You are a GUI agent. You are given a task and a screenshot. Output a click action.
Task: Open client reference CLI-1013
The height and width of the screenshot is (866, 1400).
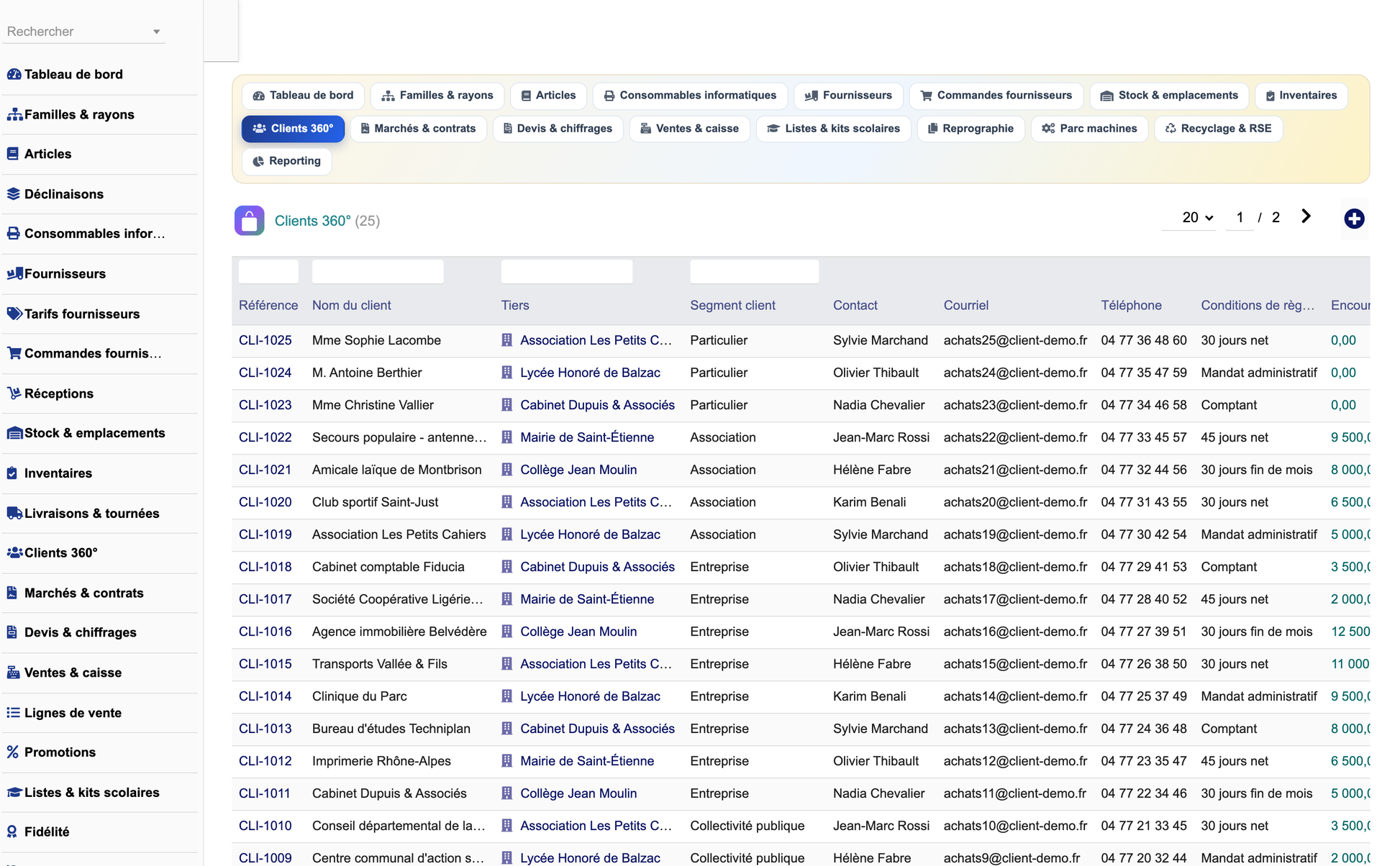pyautogui.click(x=265, y=729)
